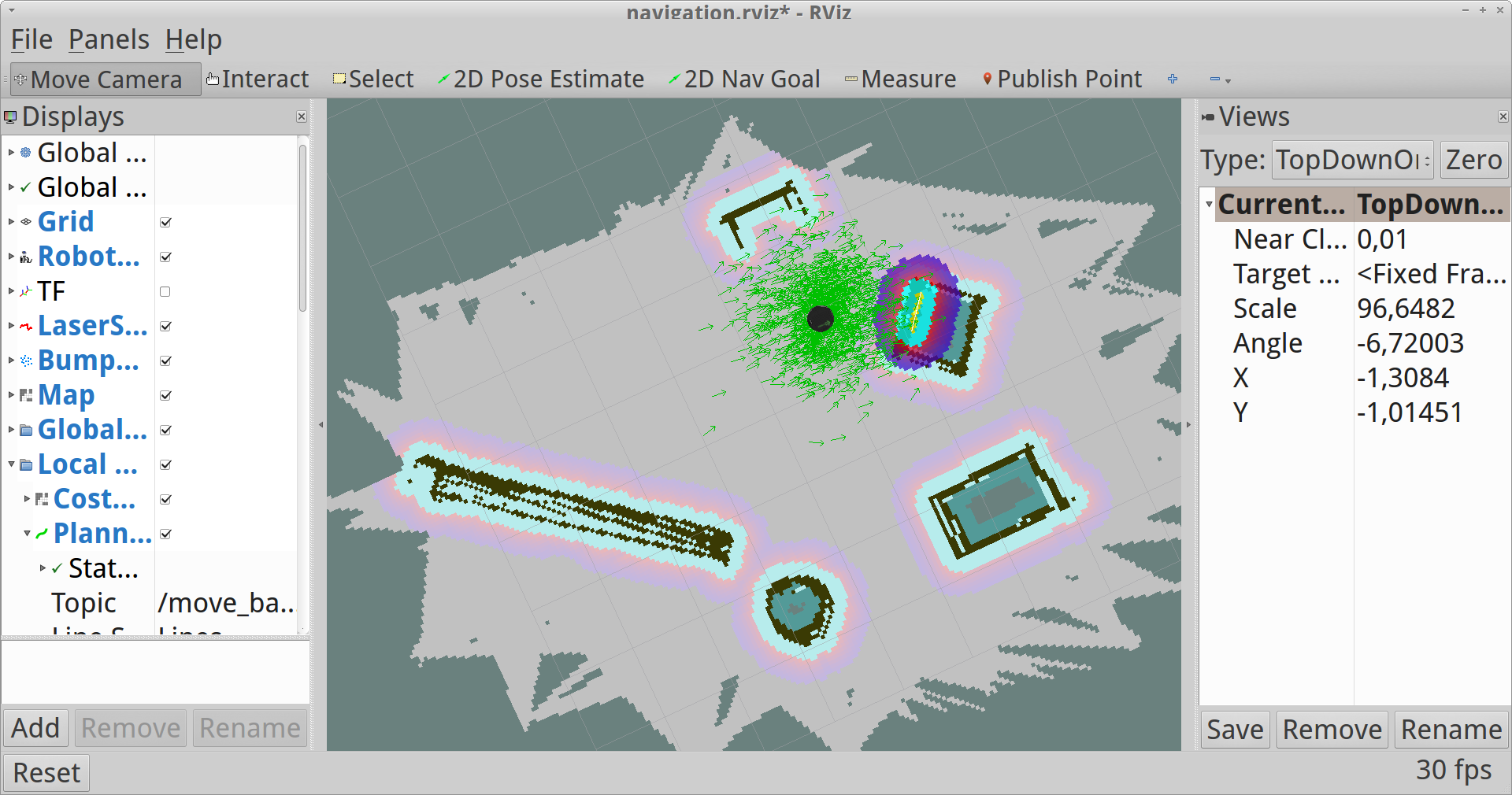Click the Publish Point tool
The image size is (1512, 795).
click(1062, 79)
